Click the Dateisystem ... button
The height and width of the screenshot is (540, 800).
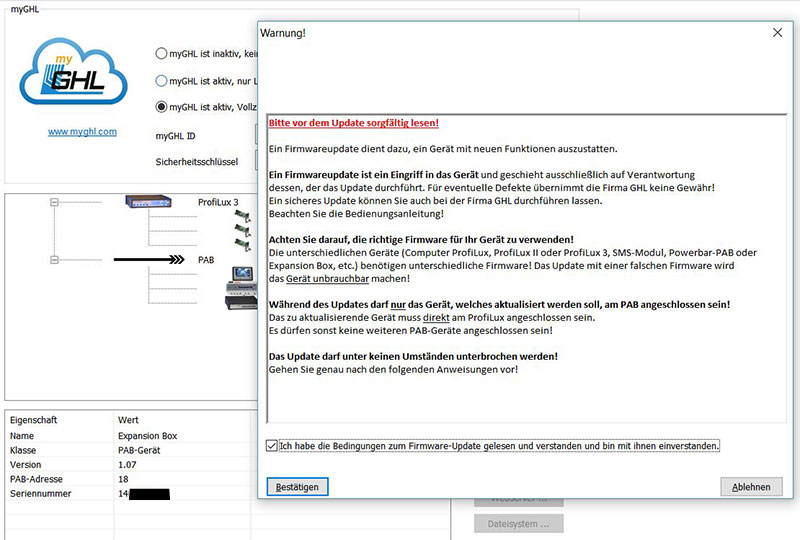518,524
